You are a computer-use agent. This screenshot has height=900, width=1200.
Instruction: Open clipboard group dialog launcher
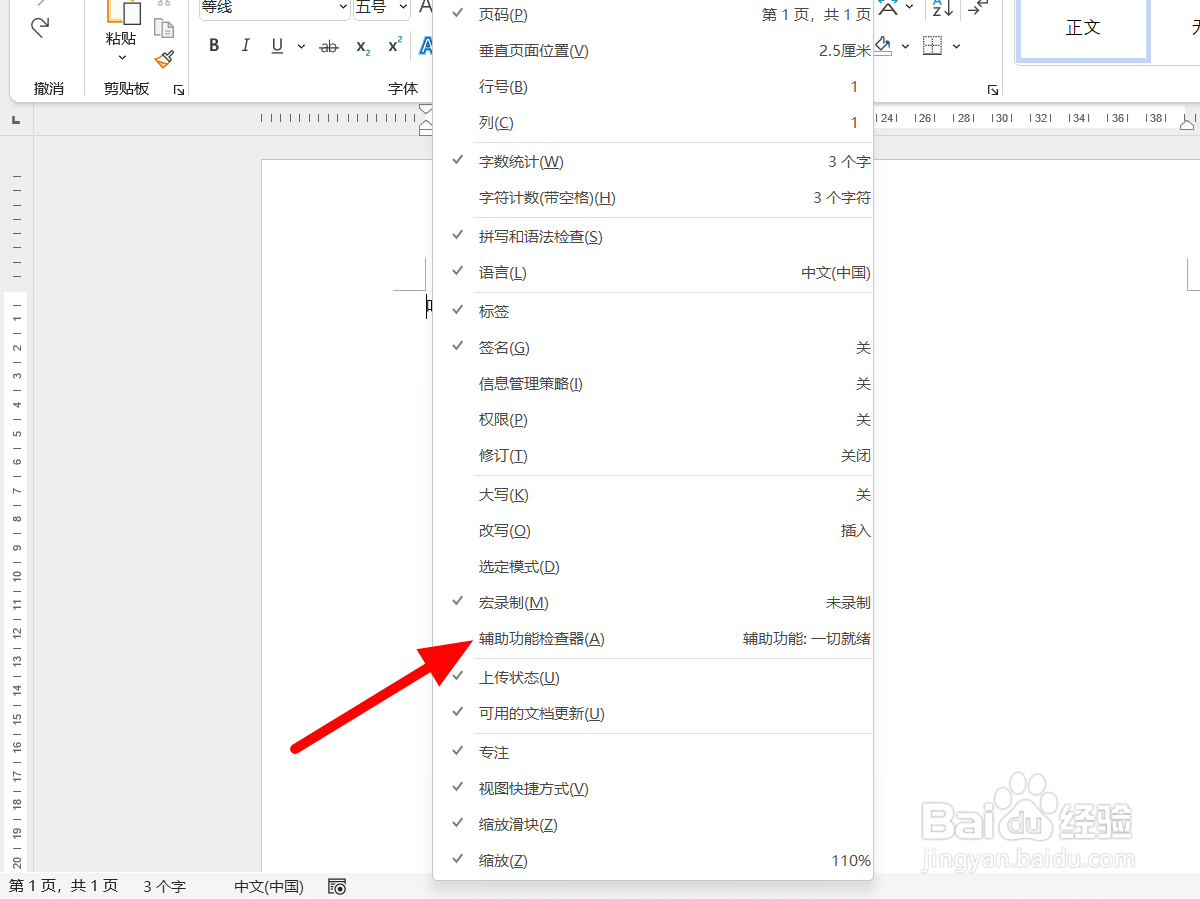[179, 90]
